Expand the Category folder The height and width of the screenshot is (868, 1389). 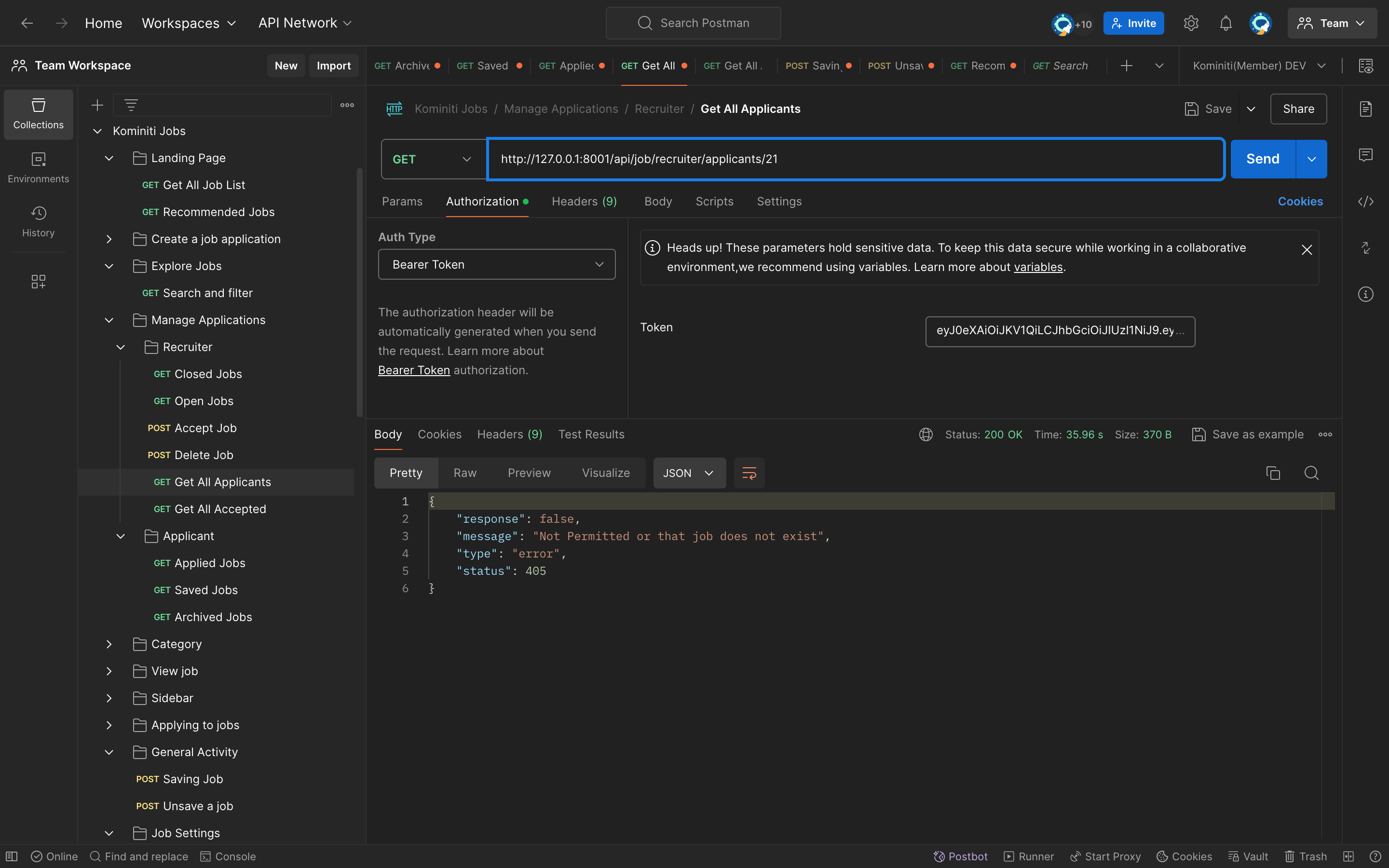tap(109, 644)
